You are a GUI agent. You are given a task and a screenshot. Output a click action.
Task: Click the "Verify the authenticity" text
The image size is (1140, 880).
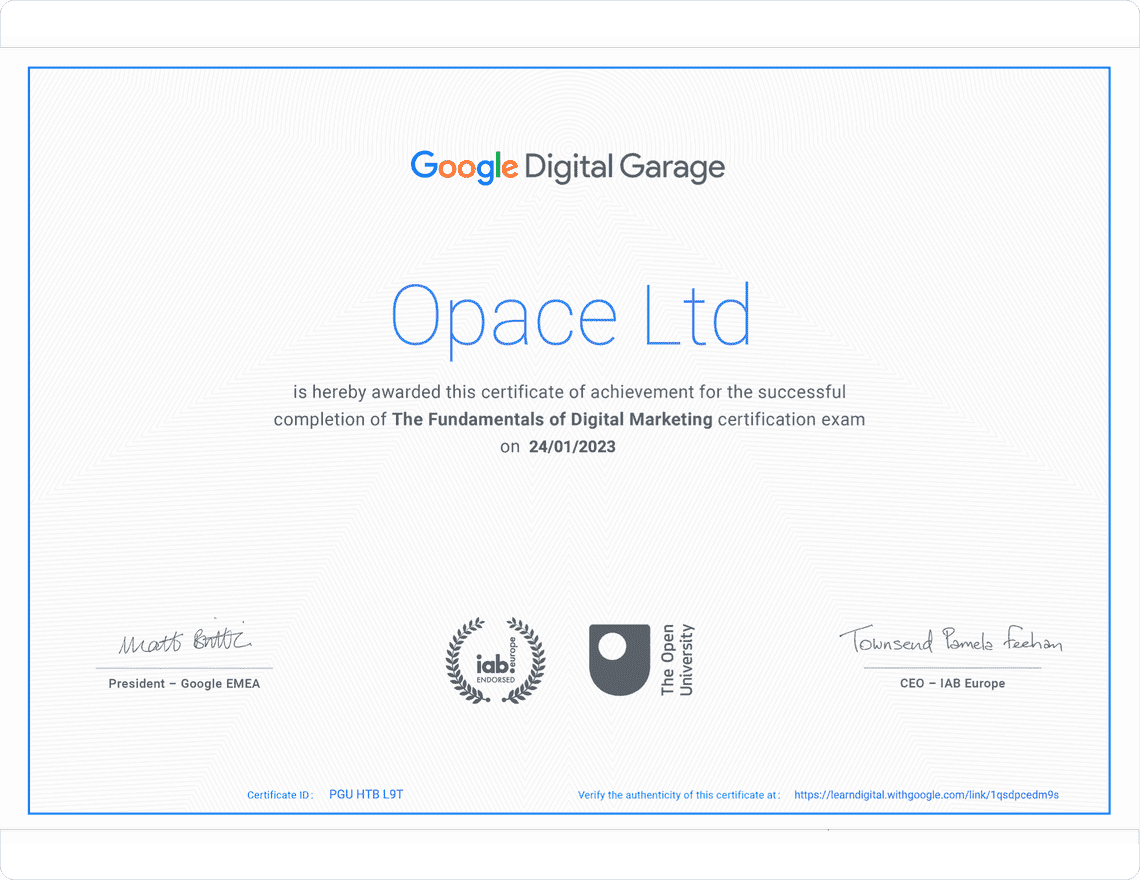pyautogui.click(x=679, y=794)
